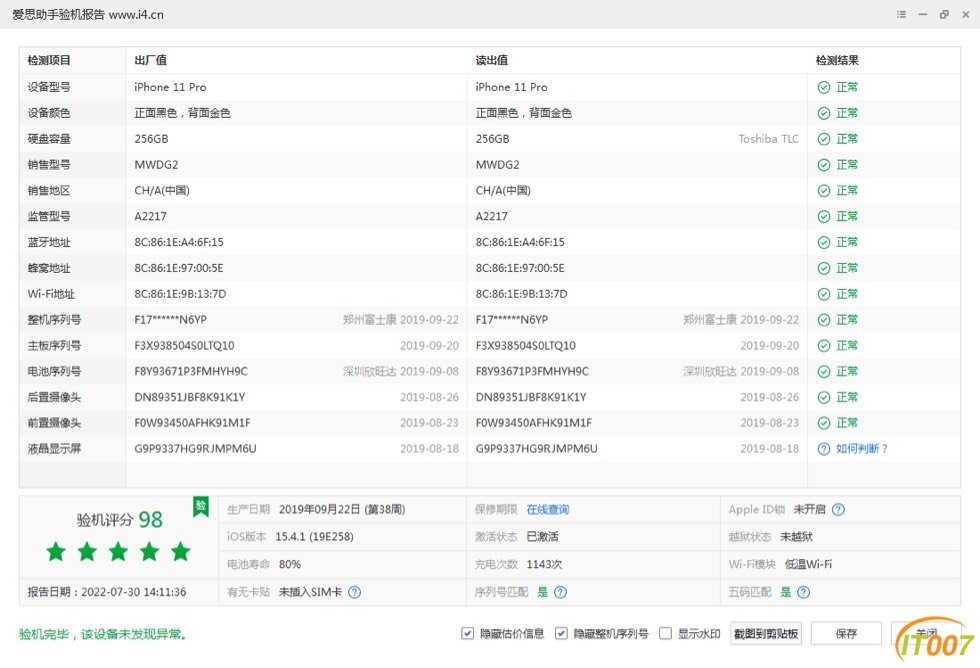Click the green check icon for 设备型号
Screen dimensions: 980x668
click(824, 87)
